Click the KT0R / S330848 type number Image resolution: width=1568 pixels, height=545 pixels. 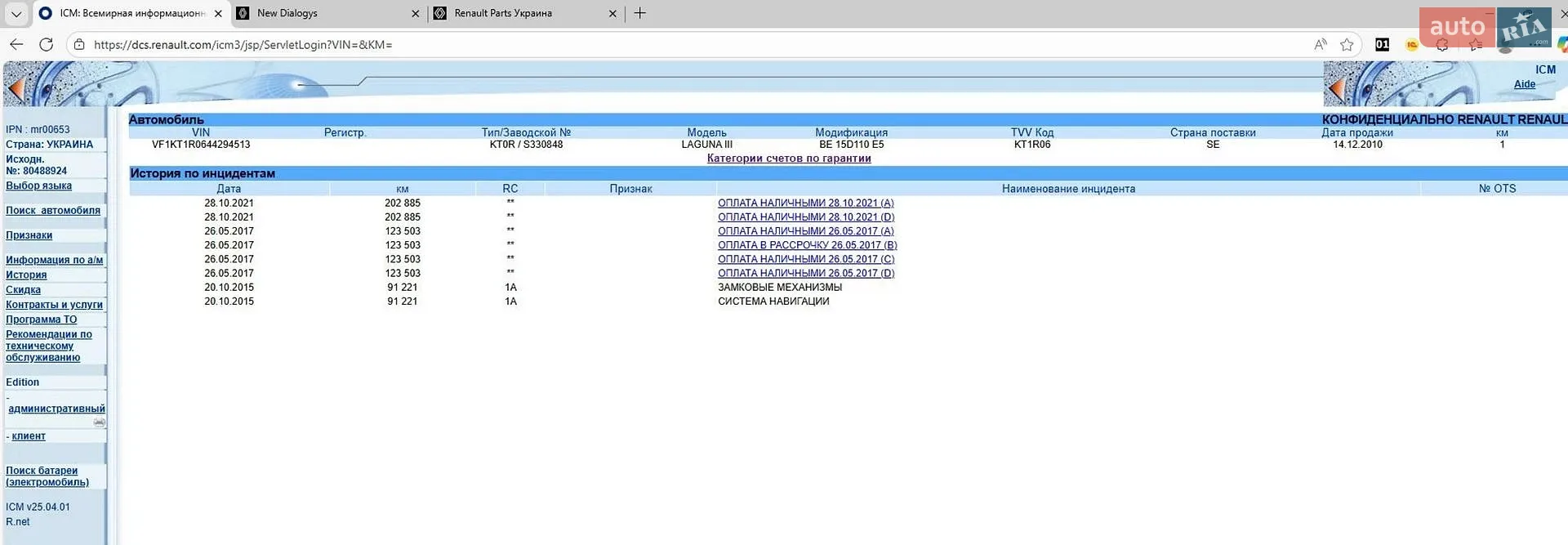pos(526,145)
